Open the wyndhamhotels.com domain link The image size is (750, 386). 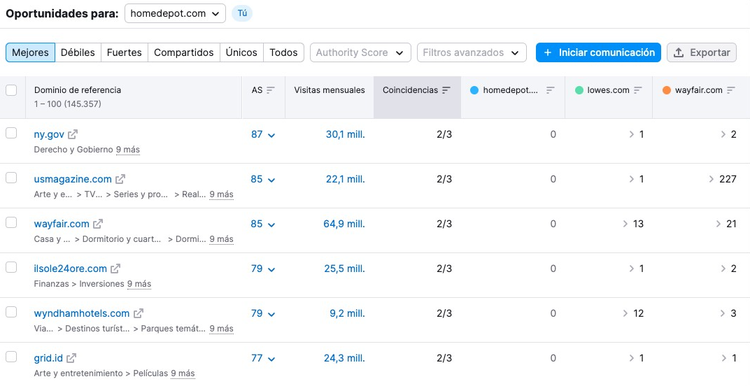[x=82, y=314]
